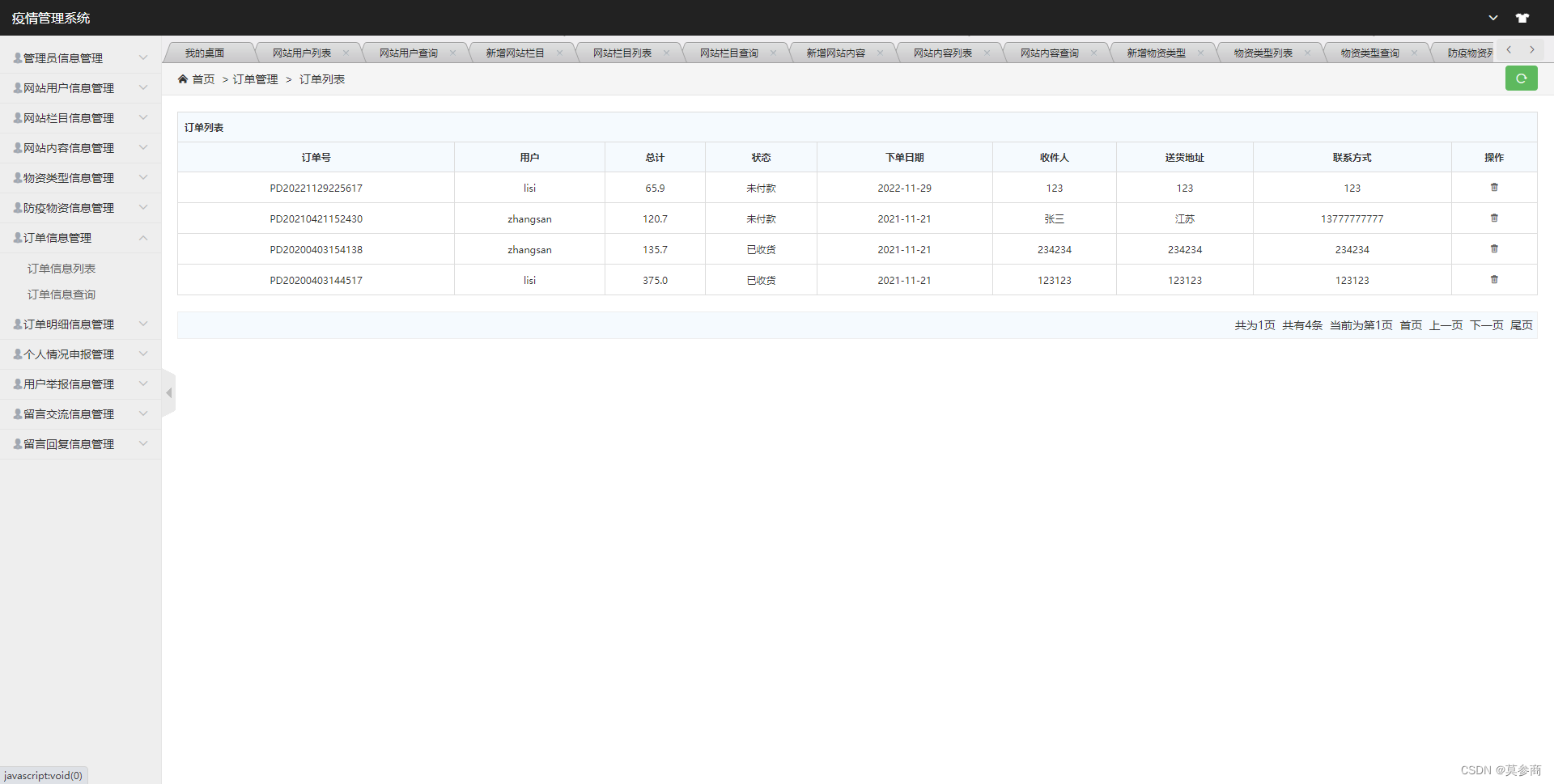Open 订单信息查询 submenu item
Image resolution: width=1554 pixels, height=784 pixels.
tap(62, 295)
